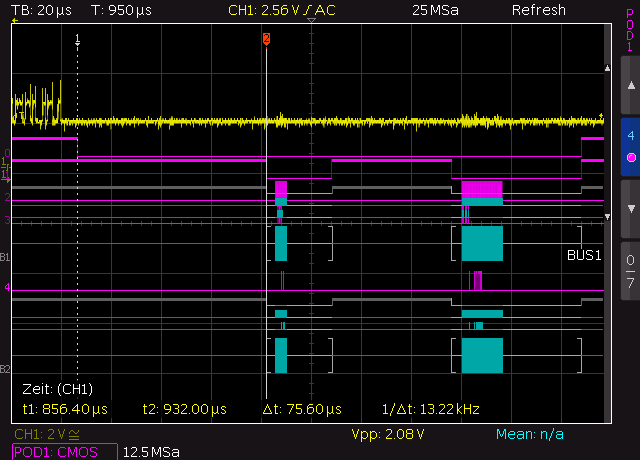The height and width of the screenshot is (460, 640).
Task: Open the CH1: 2 V channel settings
Action: [x=48, y=435]
